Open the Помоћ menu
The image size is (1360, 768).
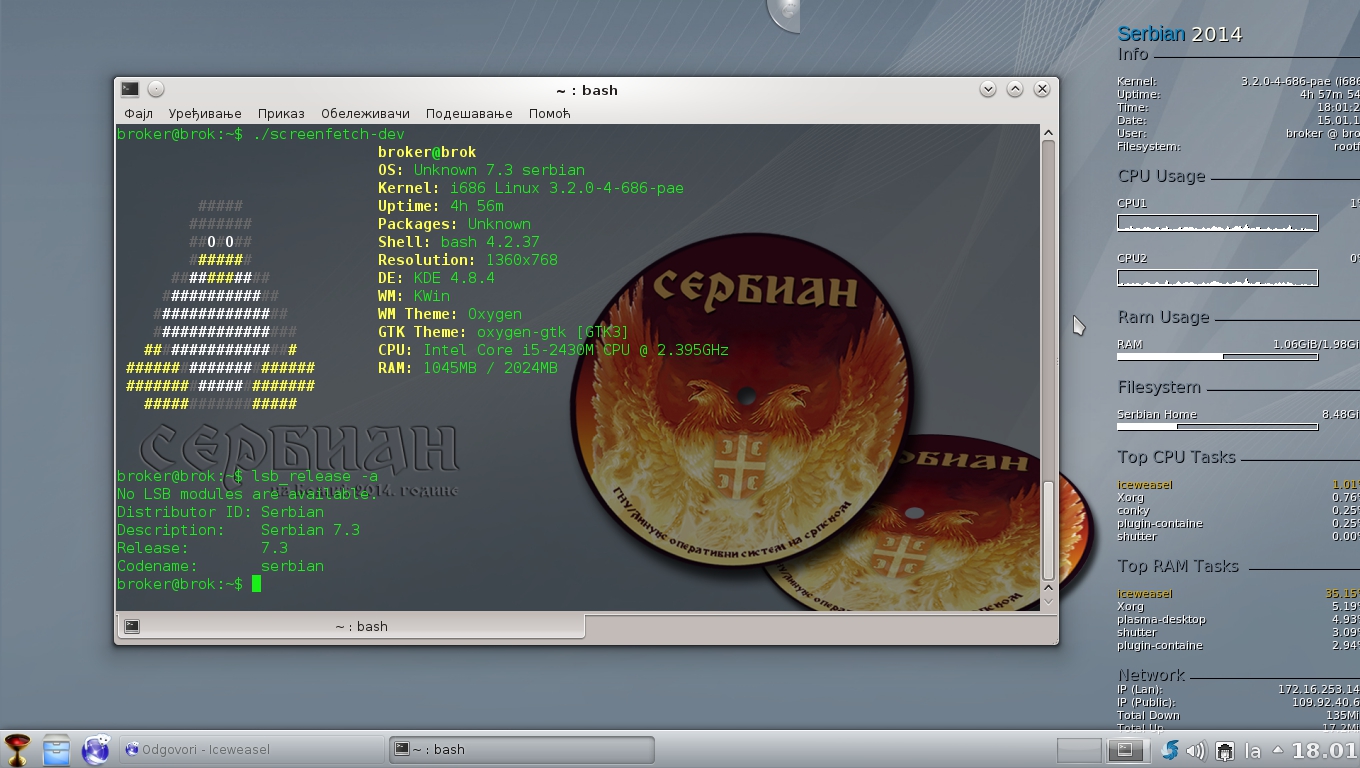549,114
